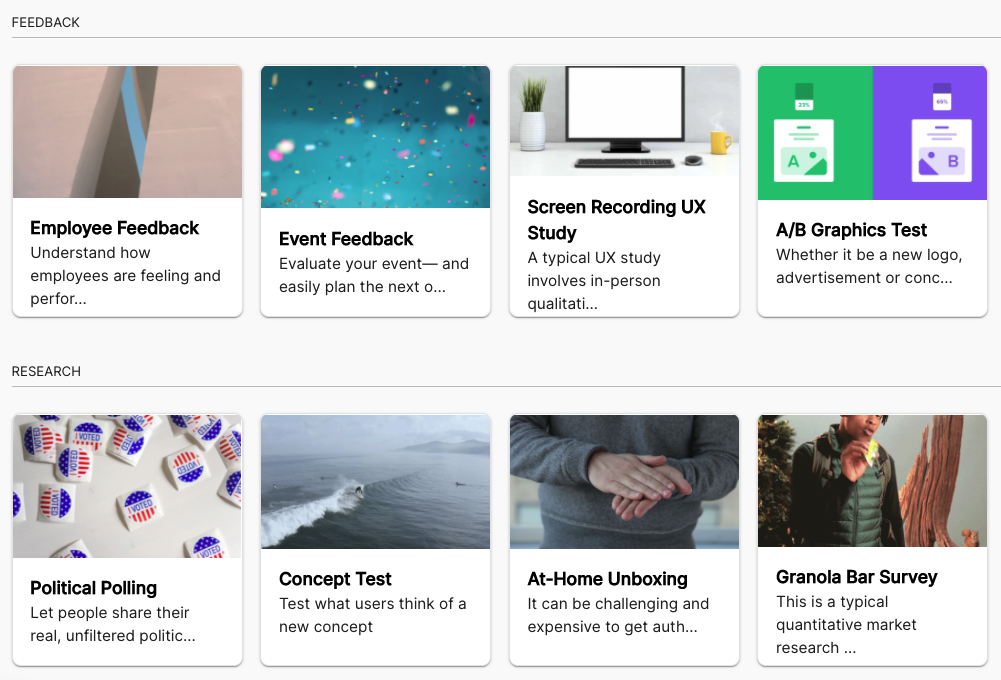Click the Political Polling card title
Viewport: 1001px width, 680px height.
(94, 588)
